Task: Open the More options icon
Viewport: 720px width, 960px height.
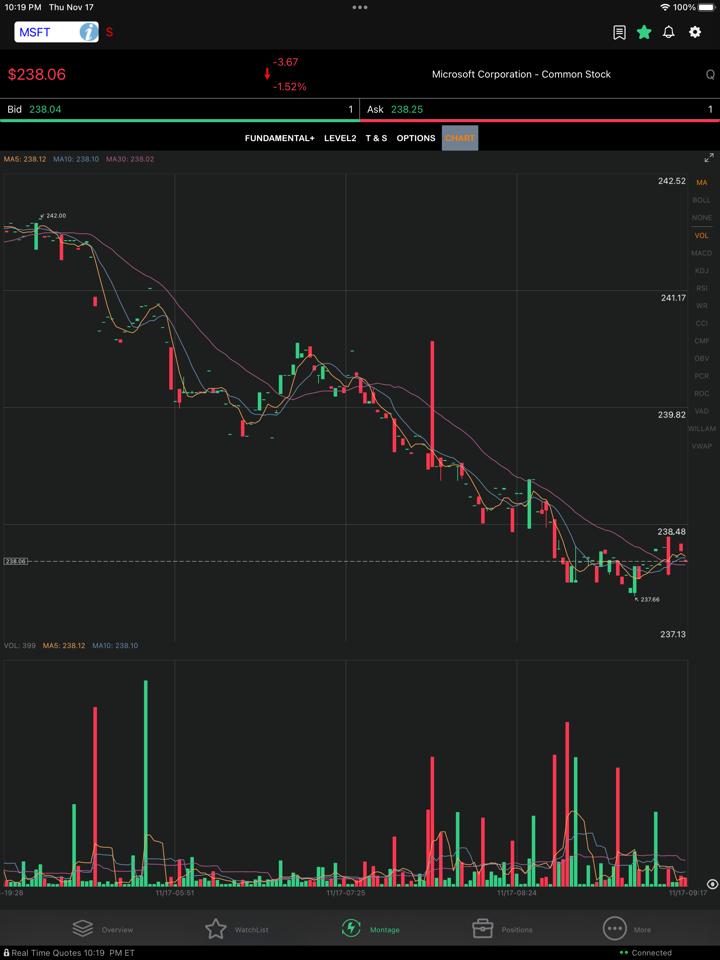Action: click(x=614, y=929)
